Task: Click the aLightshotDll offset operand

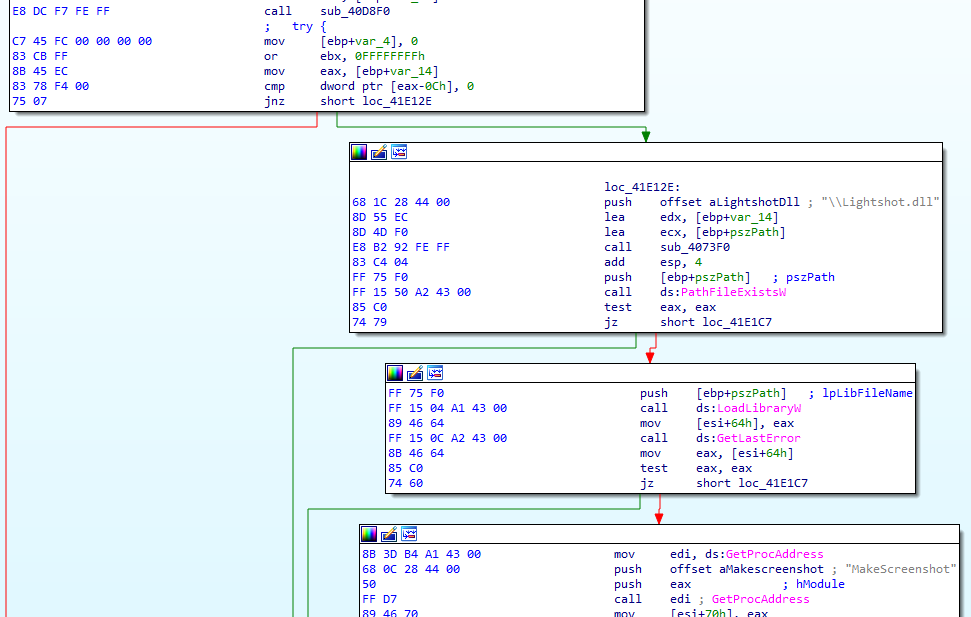Action: pyautogui.click(x=754, y=202)
